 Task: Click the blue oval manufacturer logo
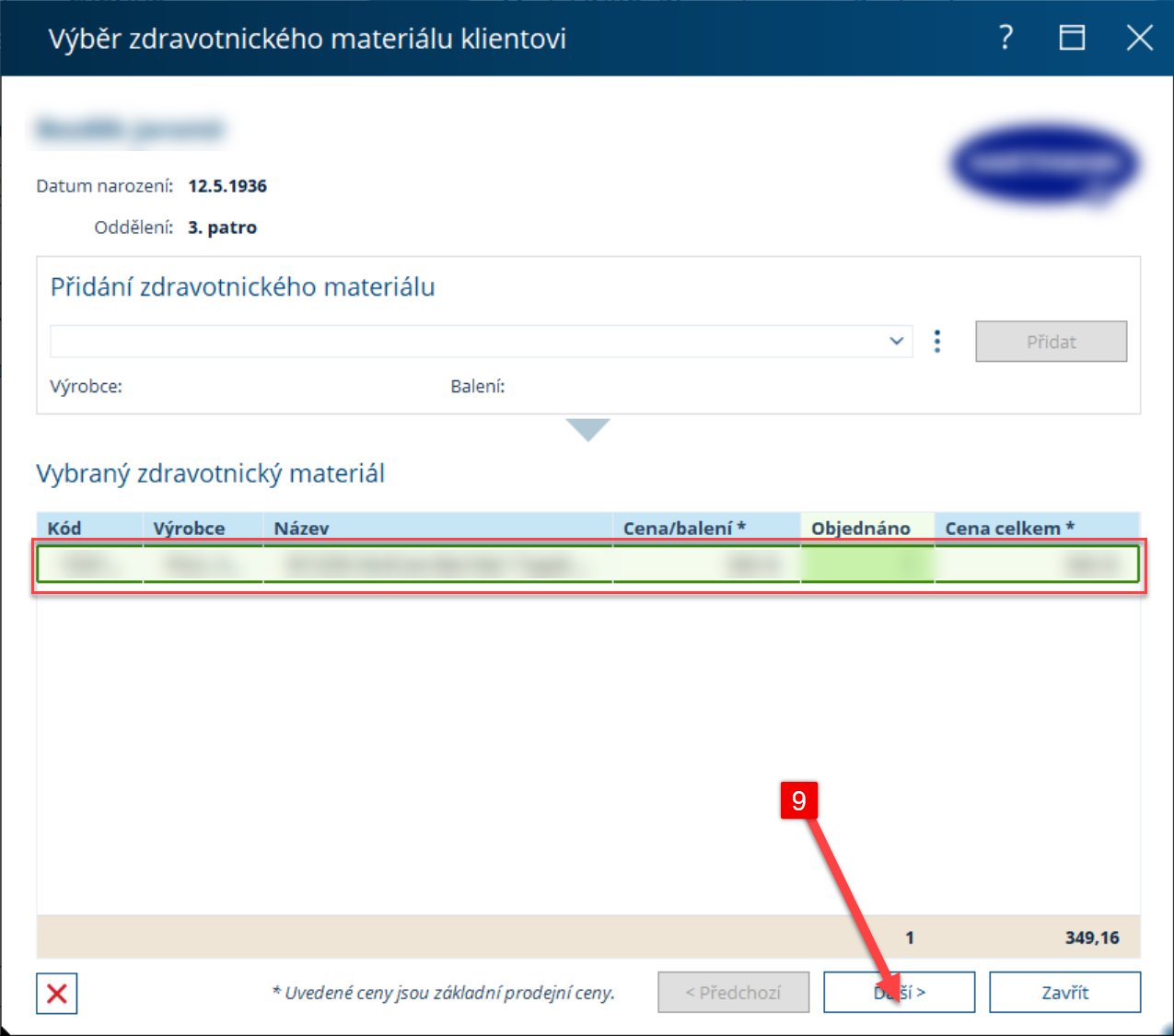coord(1045,166)
